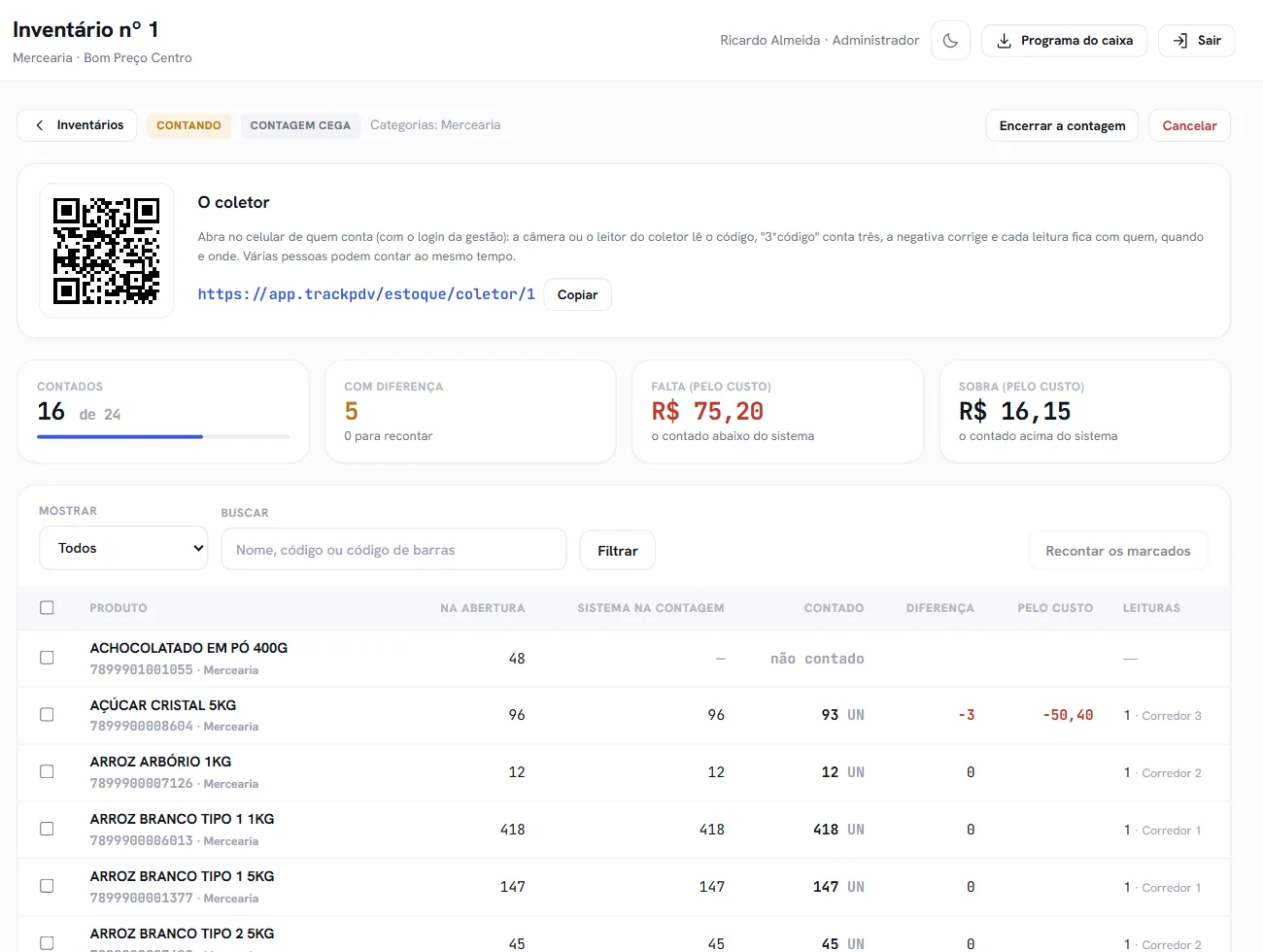Screen dimensions: 1263x952
Task: Click the CONTANDO status badge
Action: coord(188,125)
